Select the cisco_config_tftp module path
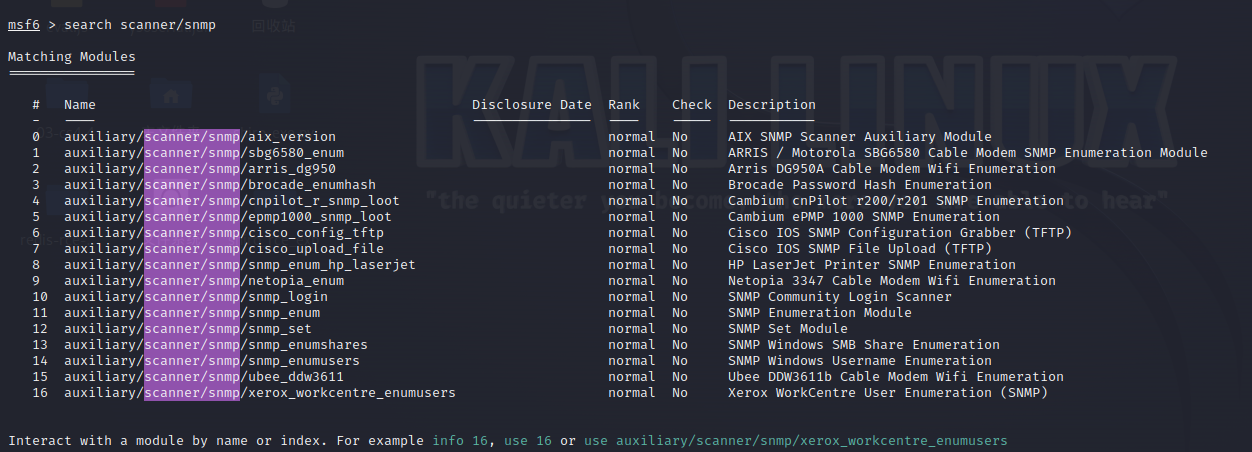 tap(224, 233)
